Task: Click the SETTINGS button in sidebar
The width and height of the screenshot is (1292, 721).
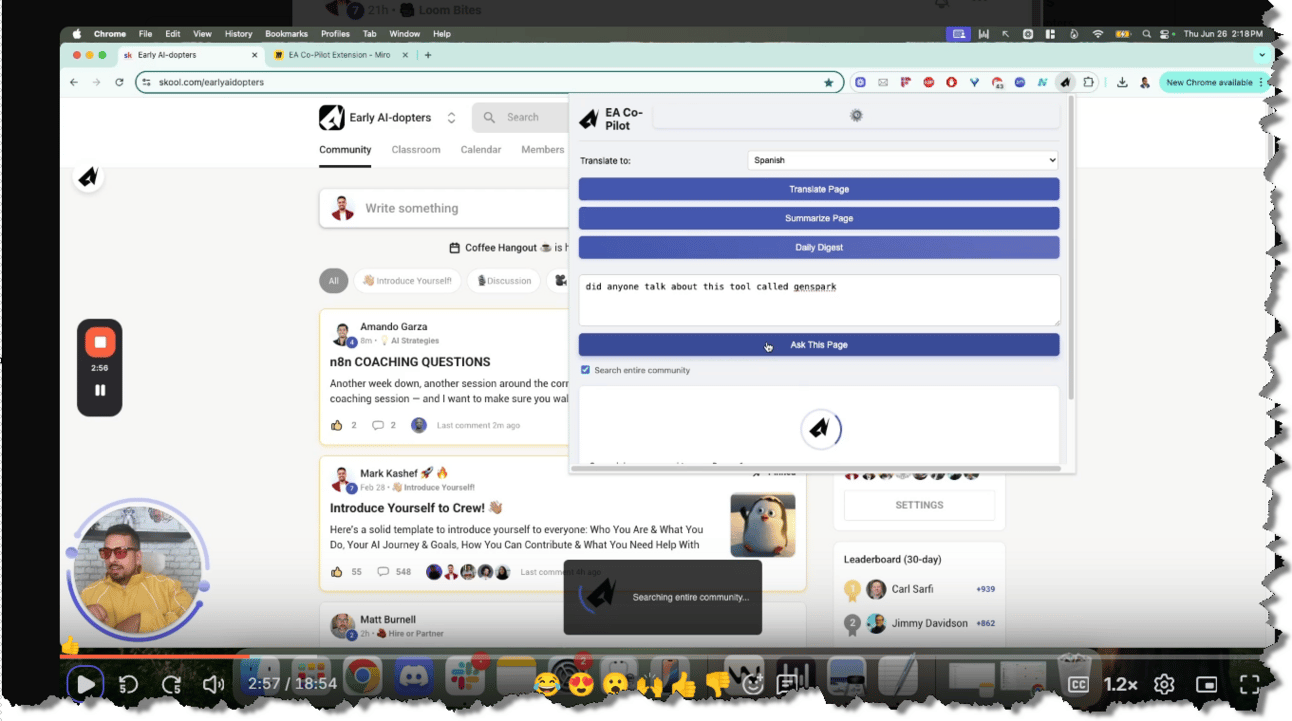Action: coord(919,505)
